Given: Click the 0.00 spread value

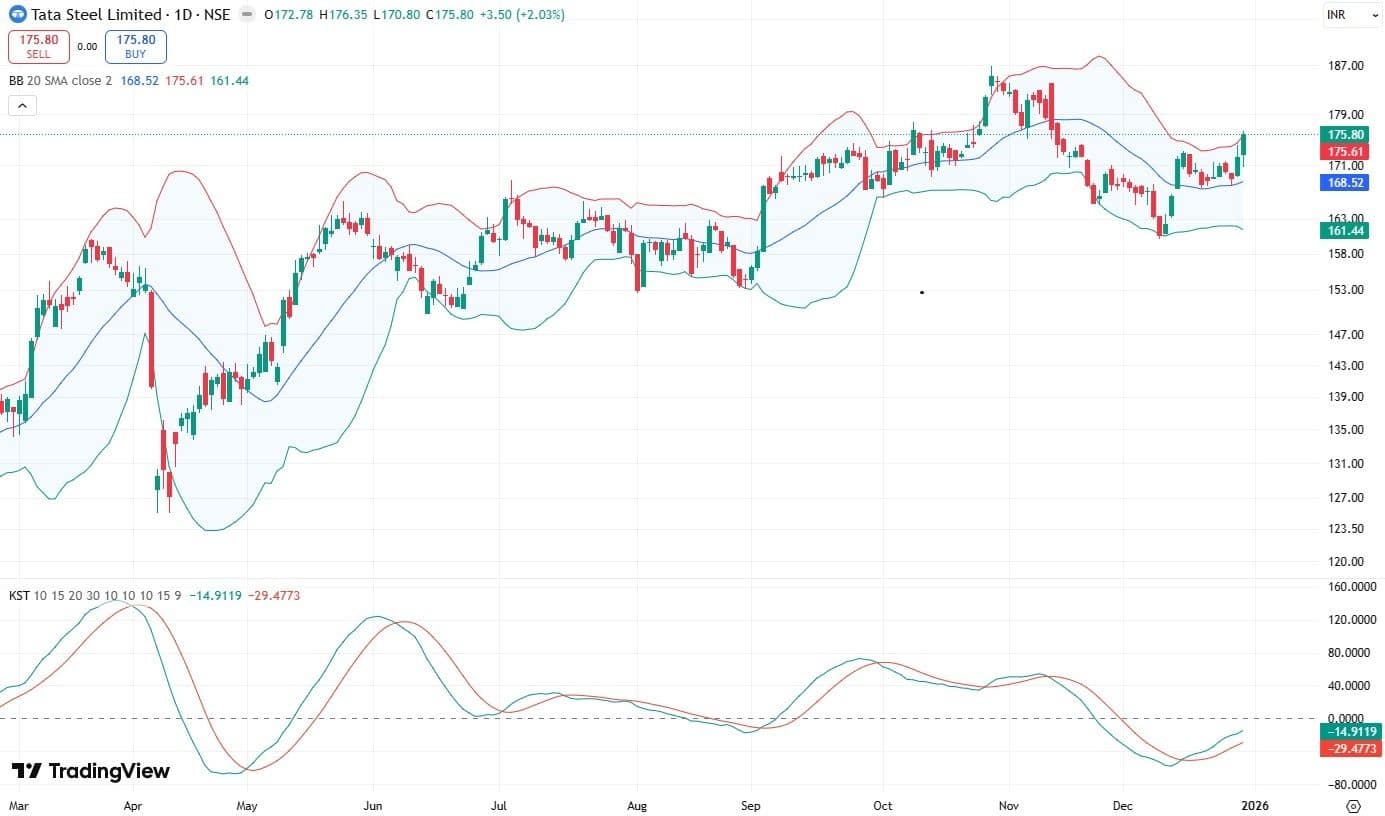Looking at the screenshot, I should pos(87,46).
